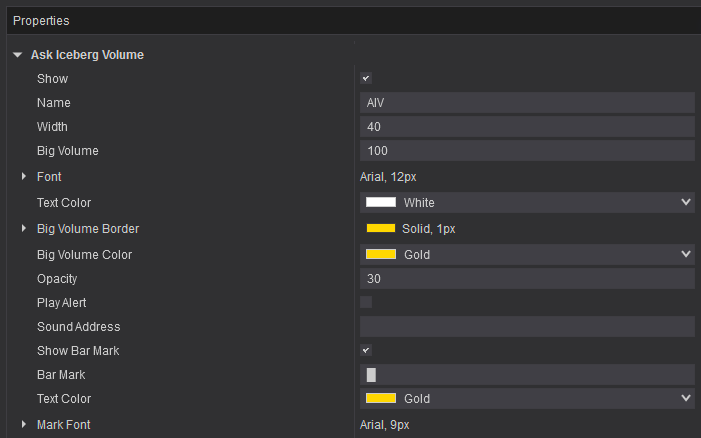The image size is (701, 438).
Task: Click the Width input field
Action: pyautogui.click(x=526, y=127)
